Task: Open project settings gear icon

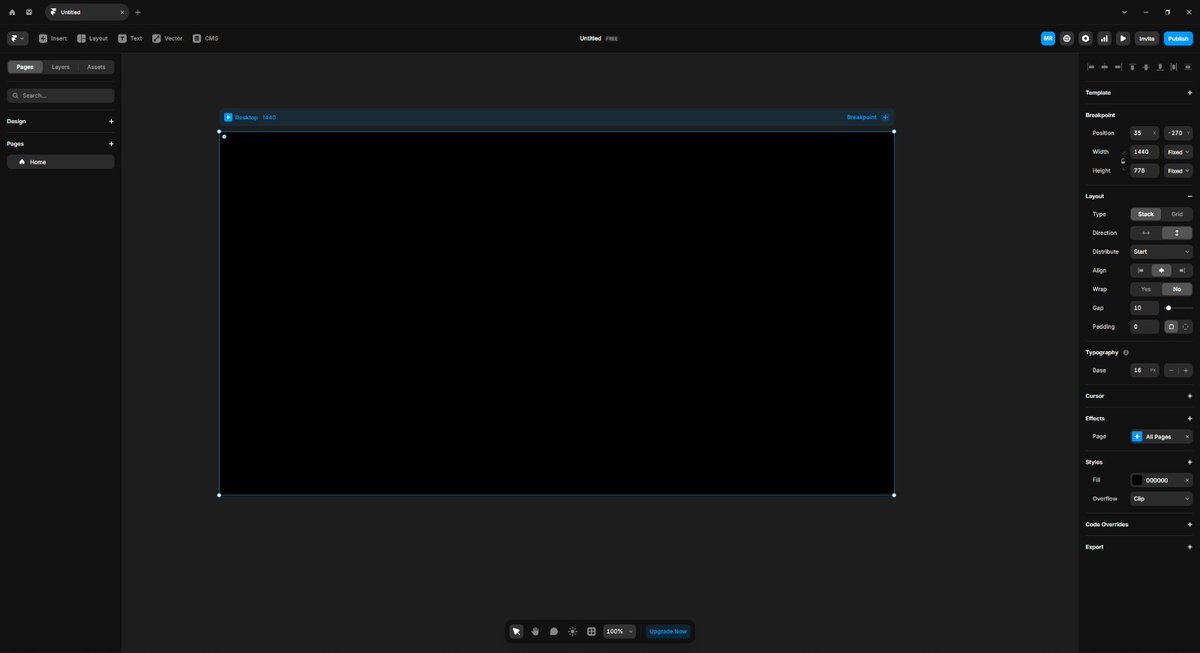Action: 1085,38
